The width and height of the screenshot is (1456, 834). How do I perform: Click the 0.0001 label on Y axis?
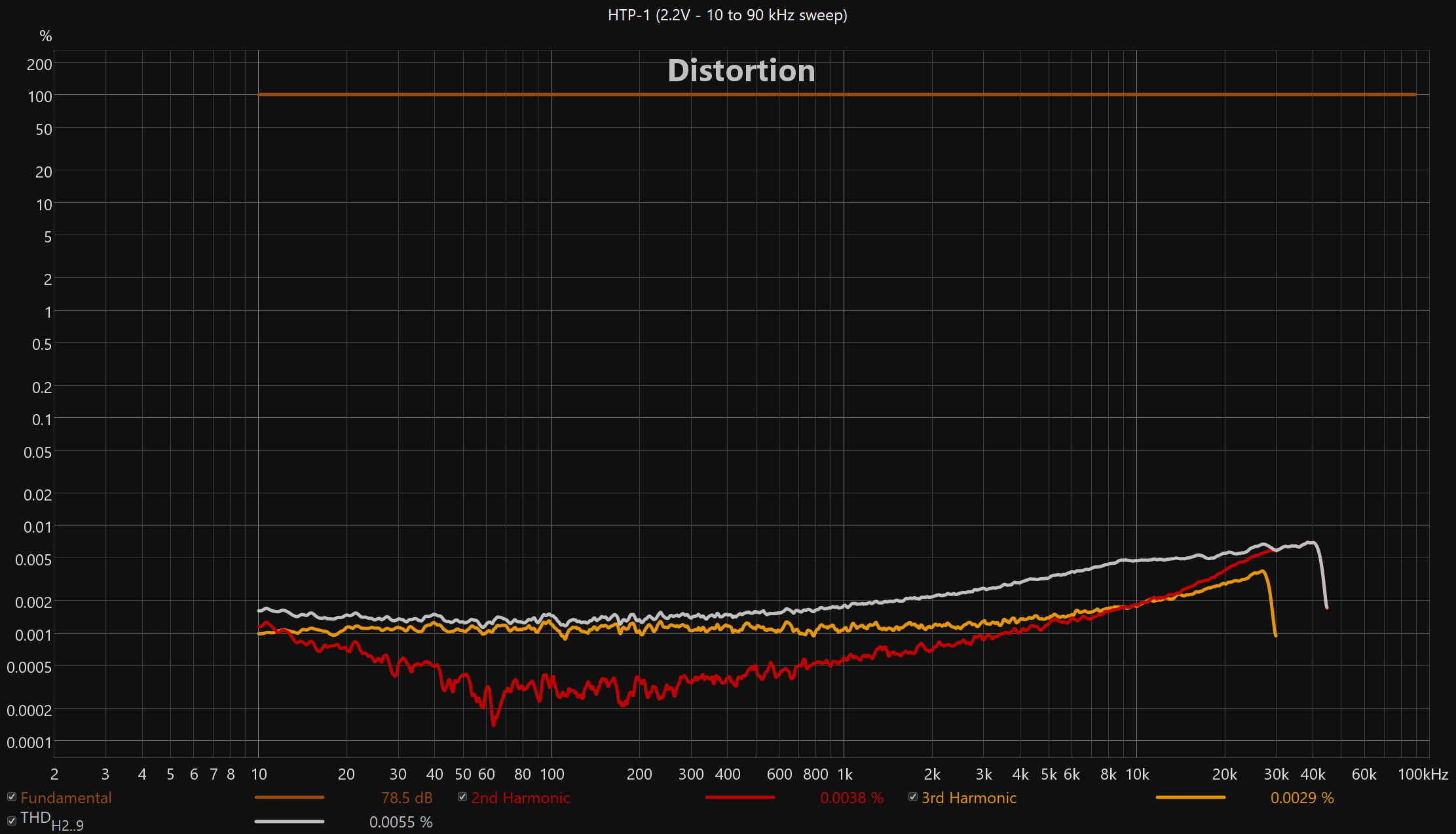pos(29,742)
